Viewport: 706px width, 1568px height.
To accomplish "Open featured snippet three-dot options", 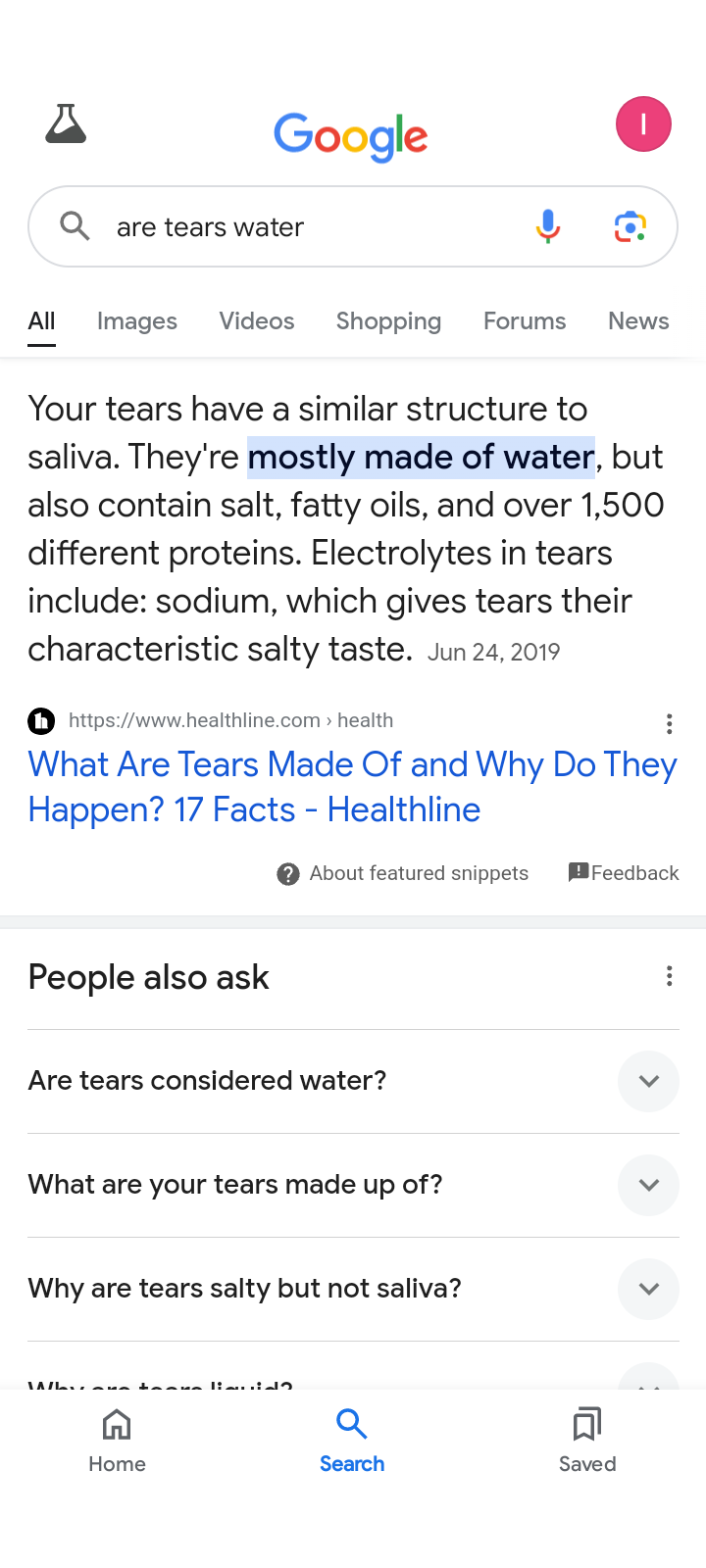I will (669, 724).
